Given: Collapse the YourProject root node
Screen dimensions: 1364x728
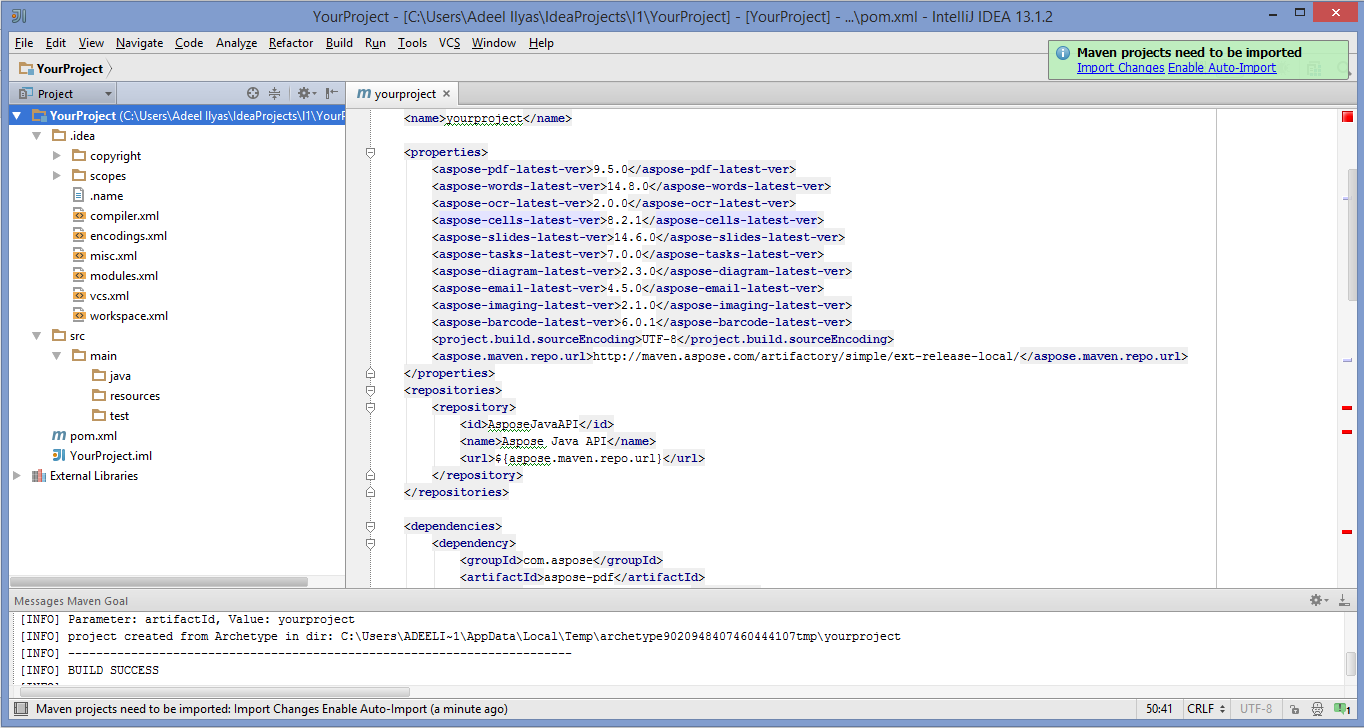Looking at the screenshot, I should [x=17, y=116].
